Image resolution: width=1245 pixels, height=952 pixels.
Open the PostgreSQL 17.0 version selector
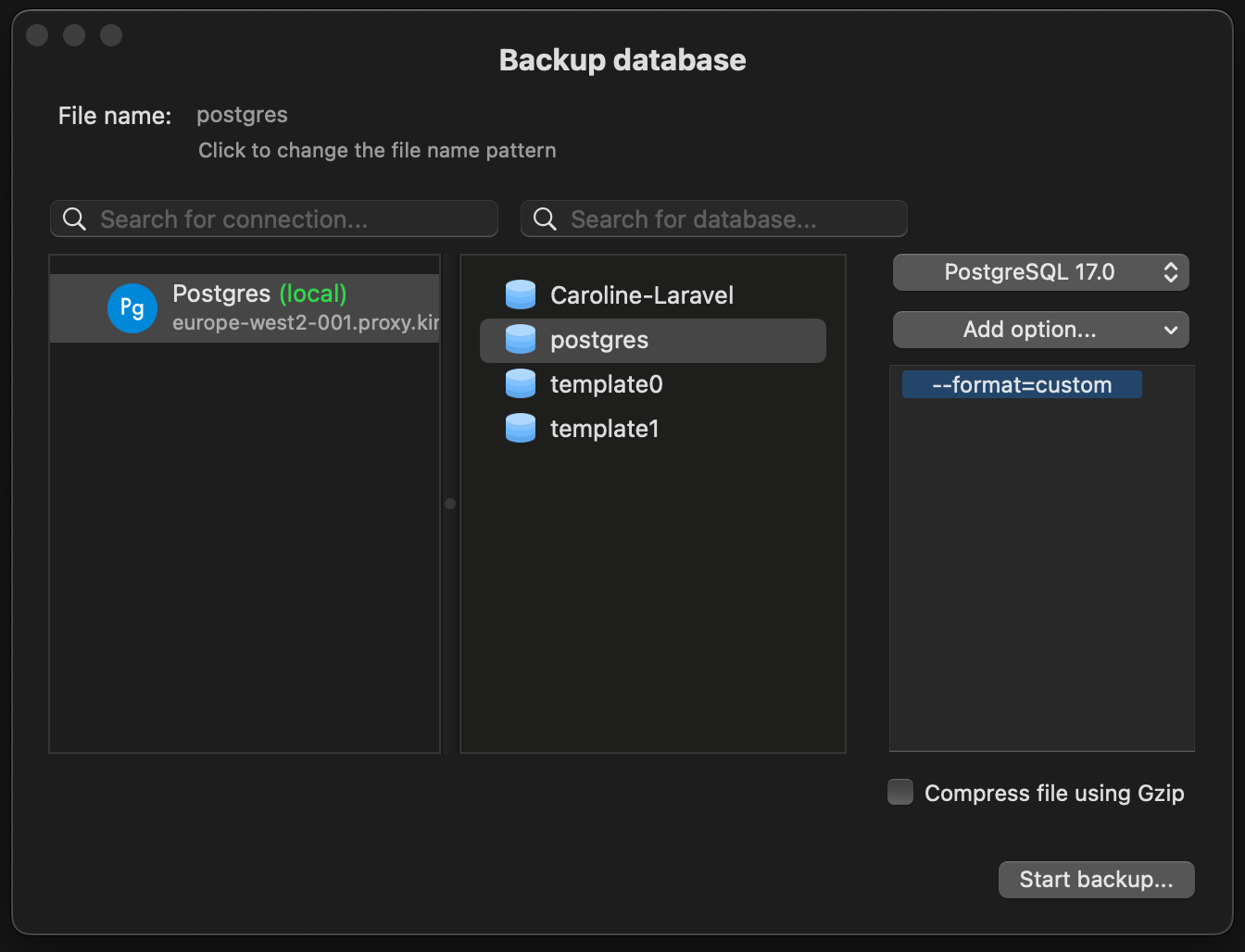click(x=1040, y=271)
